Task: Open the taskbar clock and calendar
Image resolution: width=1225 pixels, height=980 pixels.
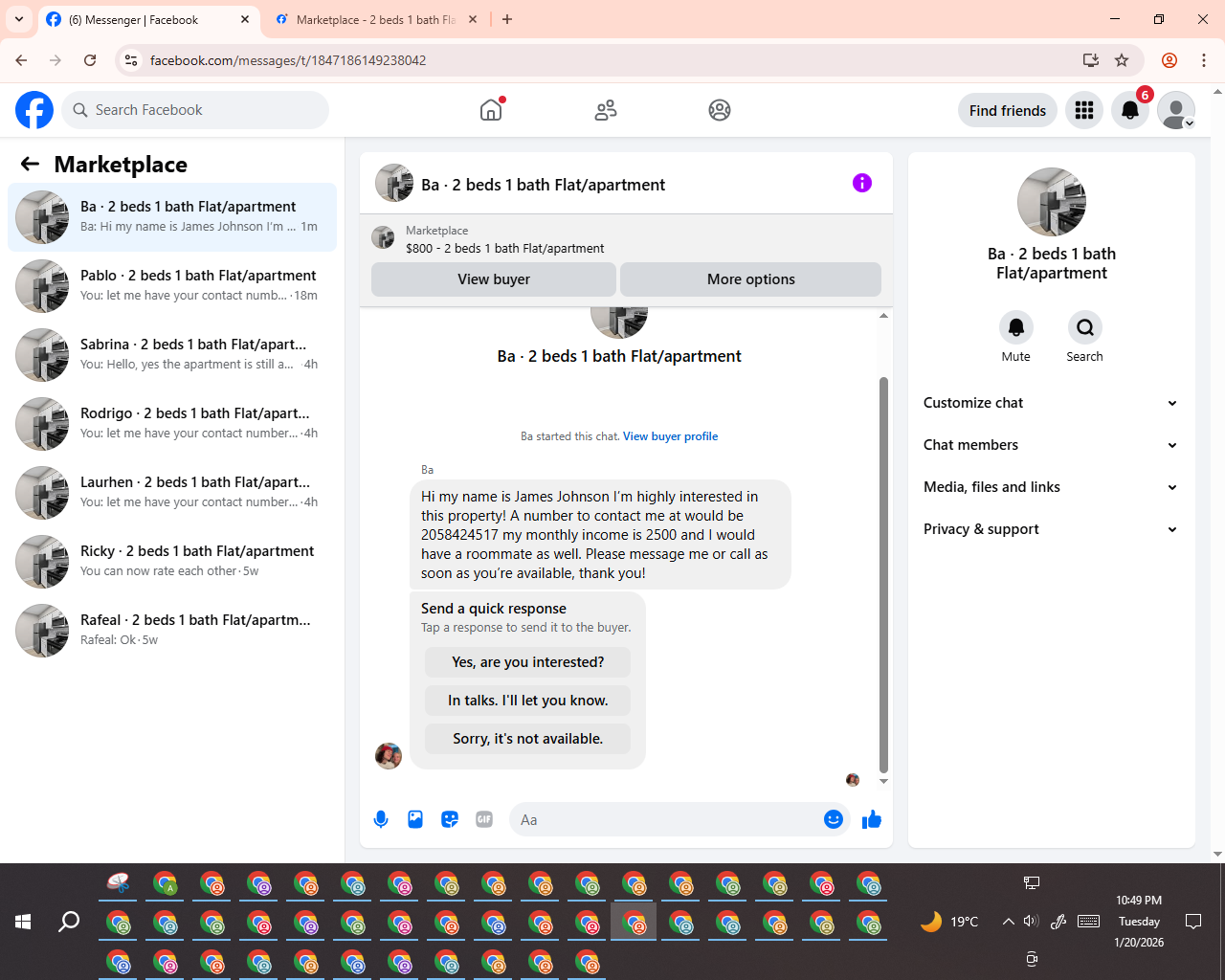Action: pyautogui.click(x=1139, y=922)
